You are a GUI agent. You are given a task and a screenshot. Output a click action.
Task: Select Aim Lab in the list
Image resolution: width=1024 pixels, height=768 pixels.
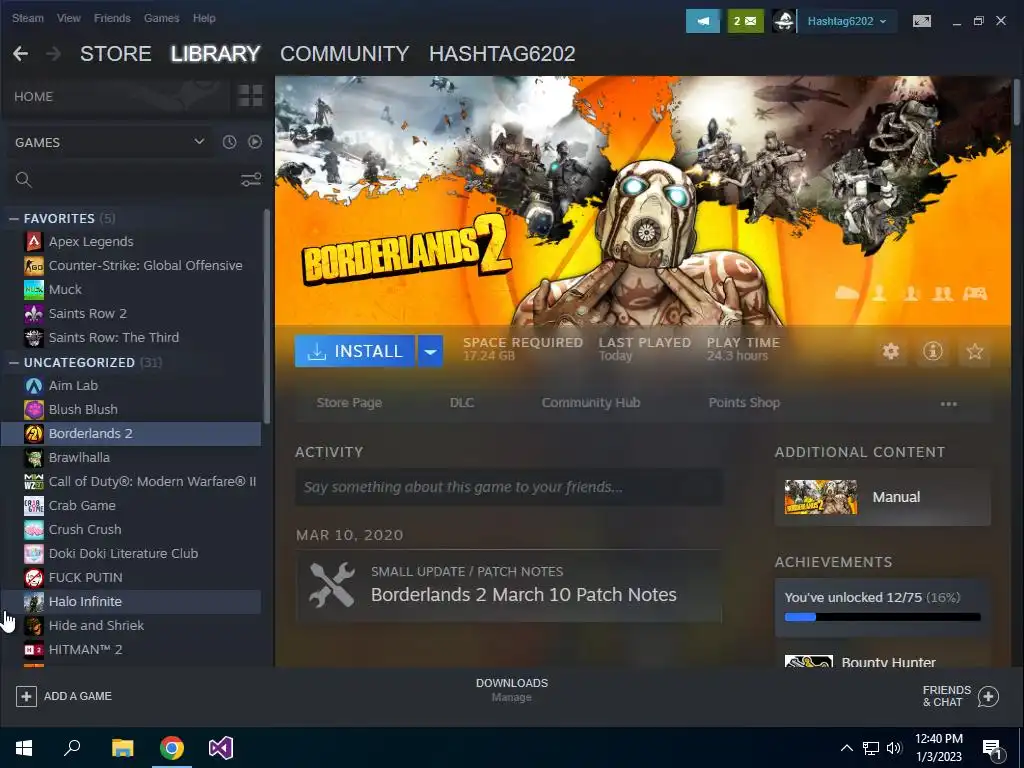[131, 385]
